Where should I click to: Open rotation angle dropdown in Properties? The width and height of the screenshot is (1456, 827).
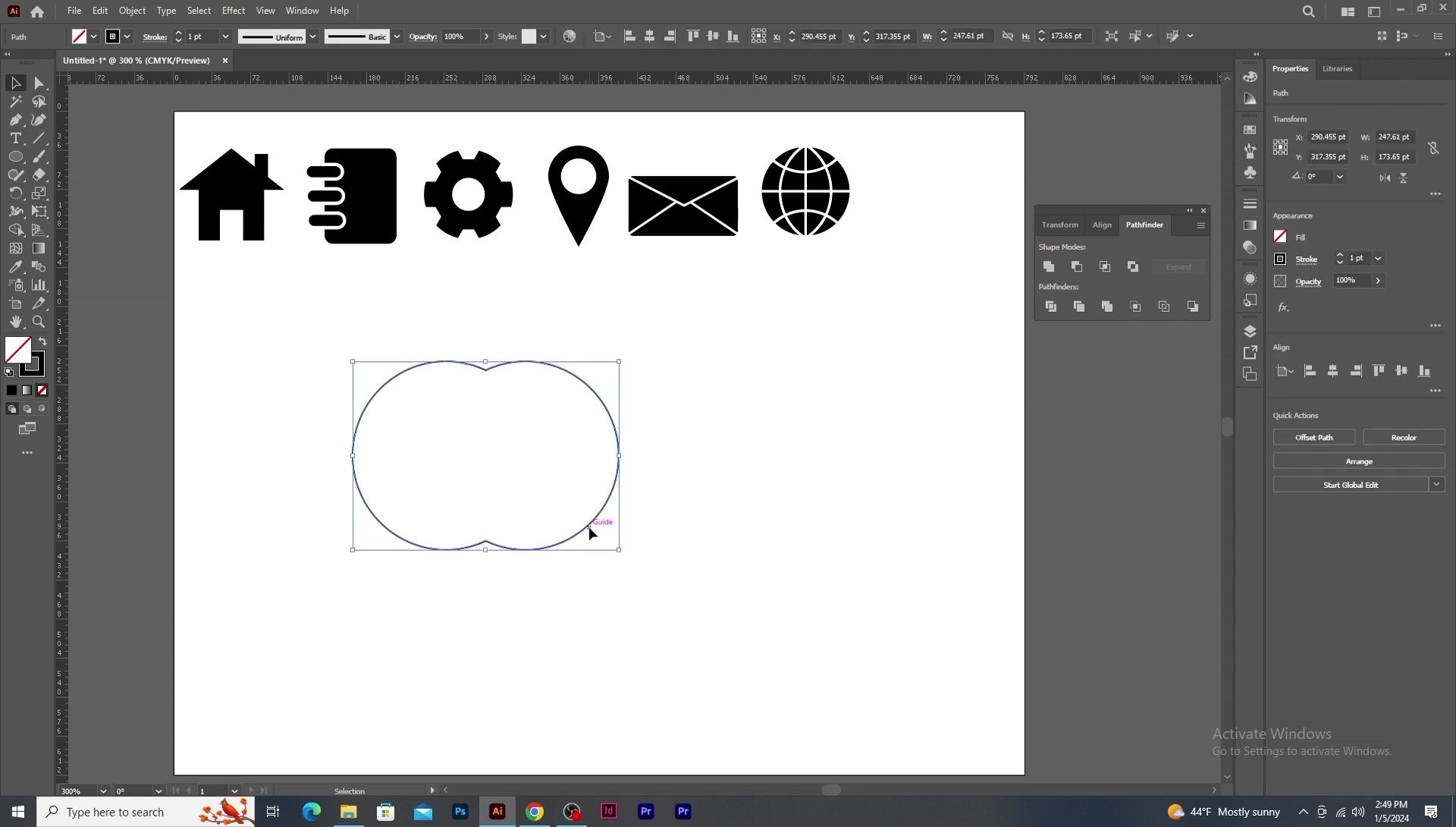(x=1340, y=177)
